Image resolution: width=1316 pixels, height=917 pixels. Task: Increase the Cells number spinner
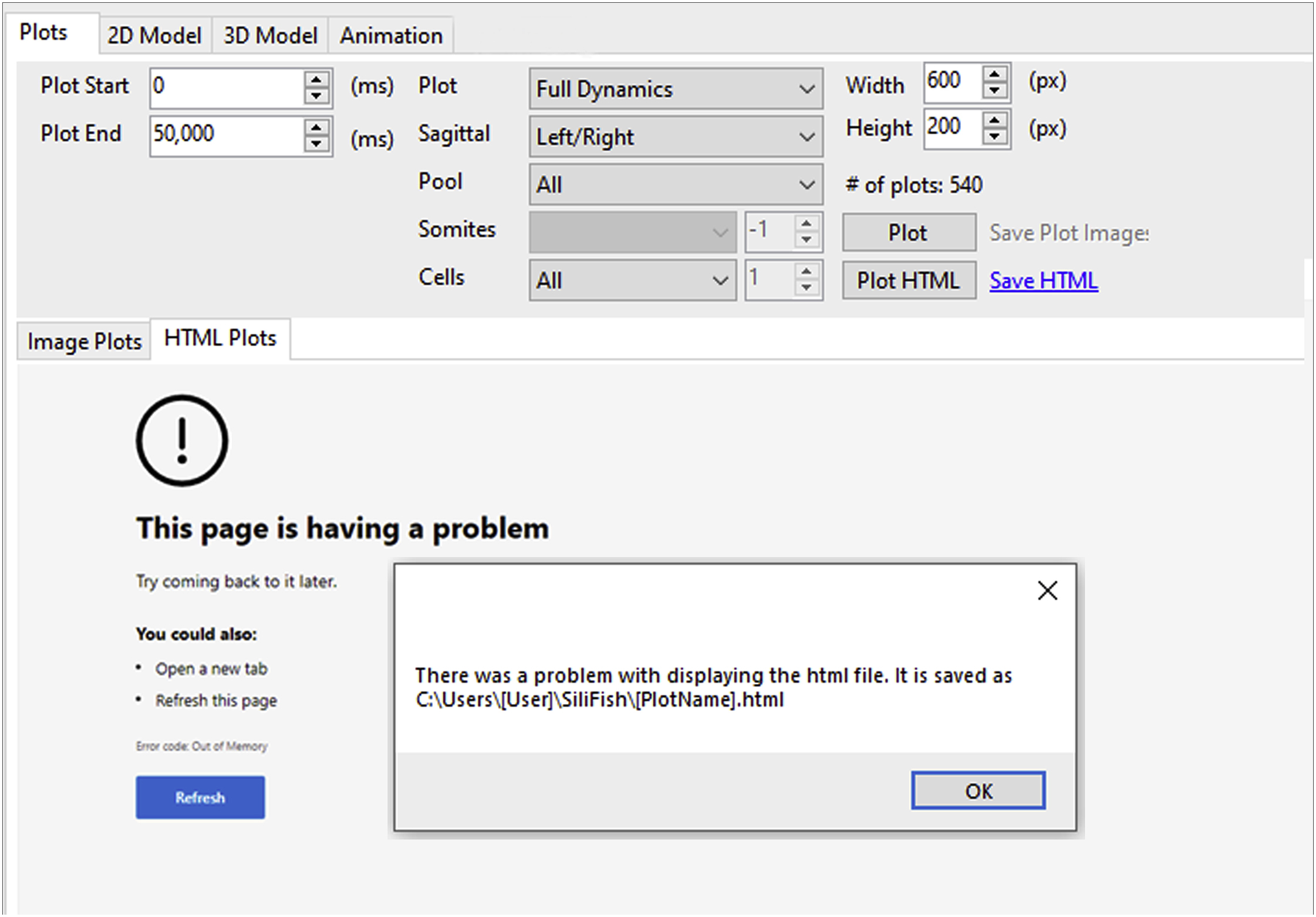(x=807, y=272)
